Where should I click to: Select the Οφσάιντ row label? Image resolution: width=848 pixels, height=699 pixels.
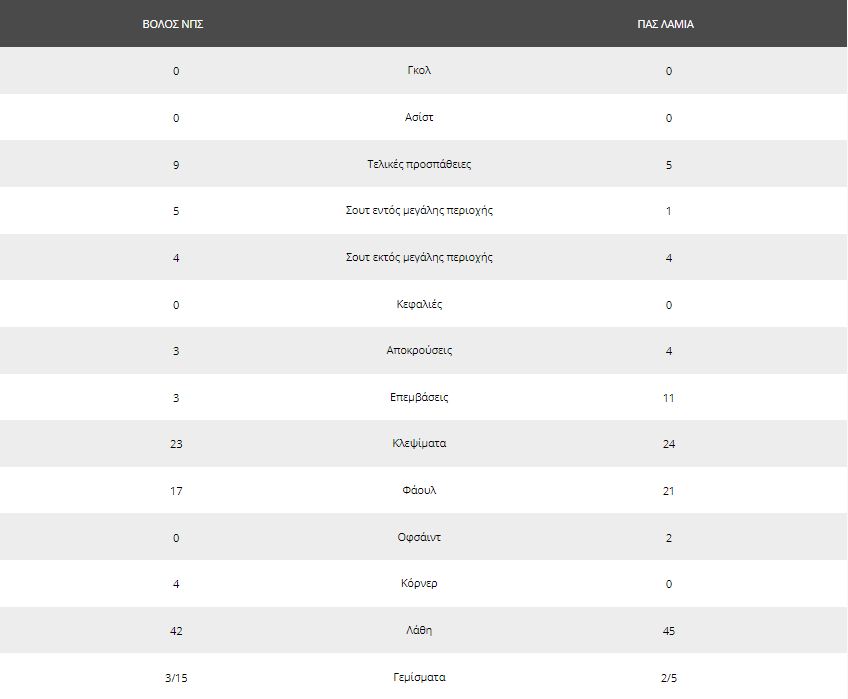point(419,538)
